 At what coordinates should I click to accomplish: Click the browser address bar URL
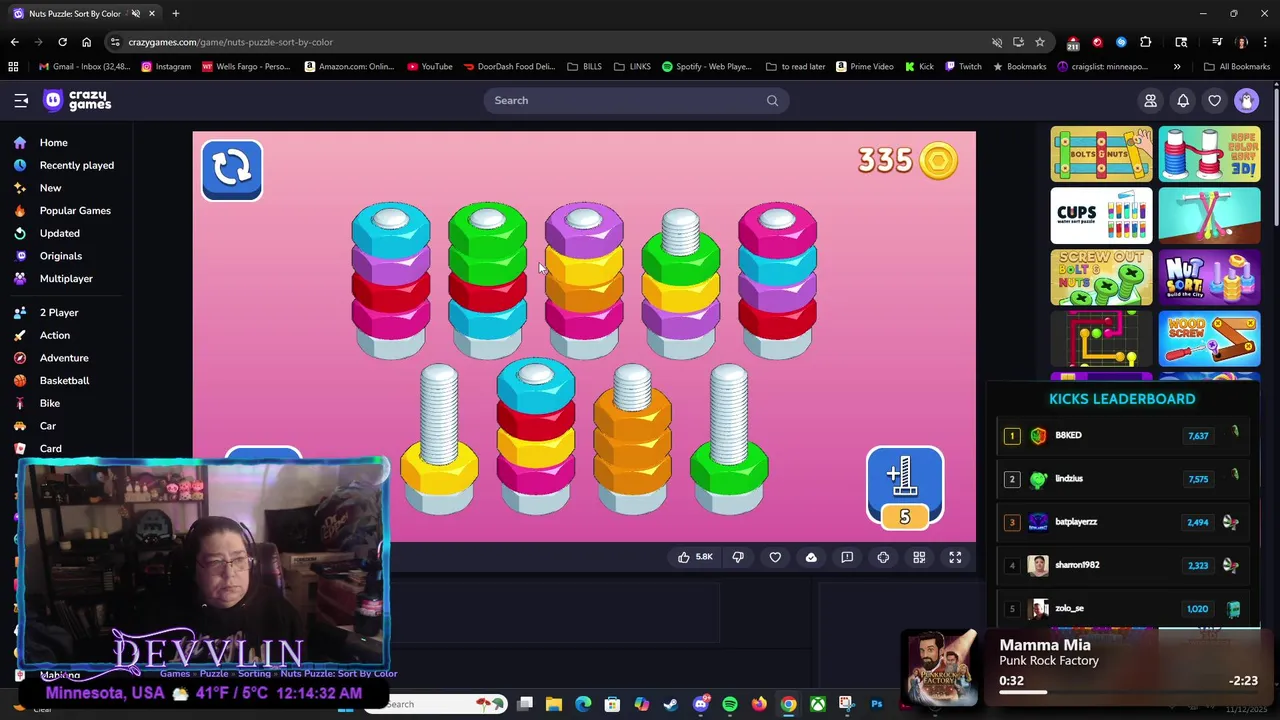[x=230, y=42]
